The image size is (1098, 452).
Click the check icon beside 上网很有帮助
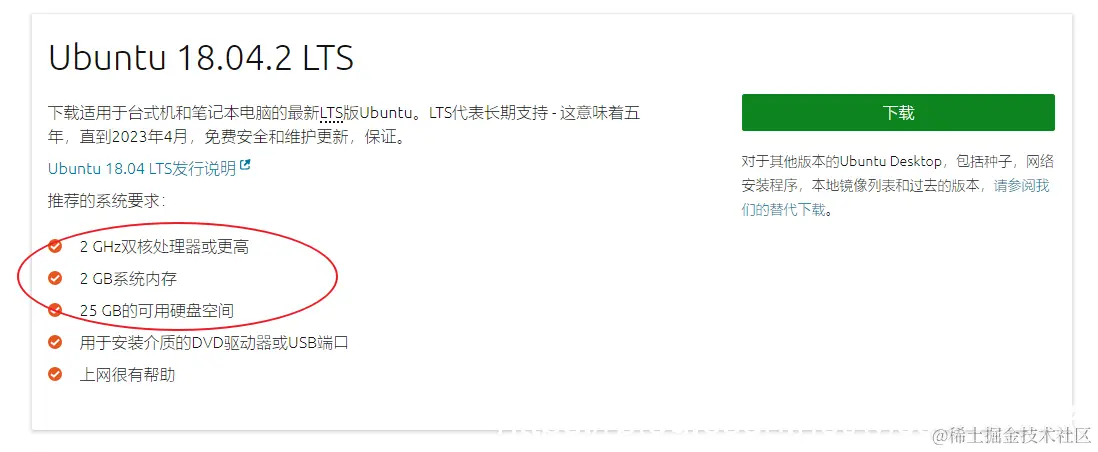click(x=55, y=374)
